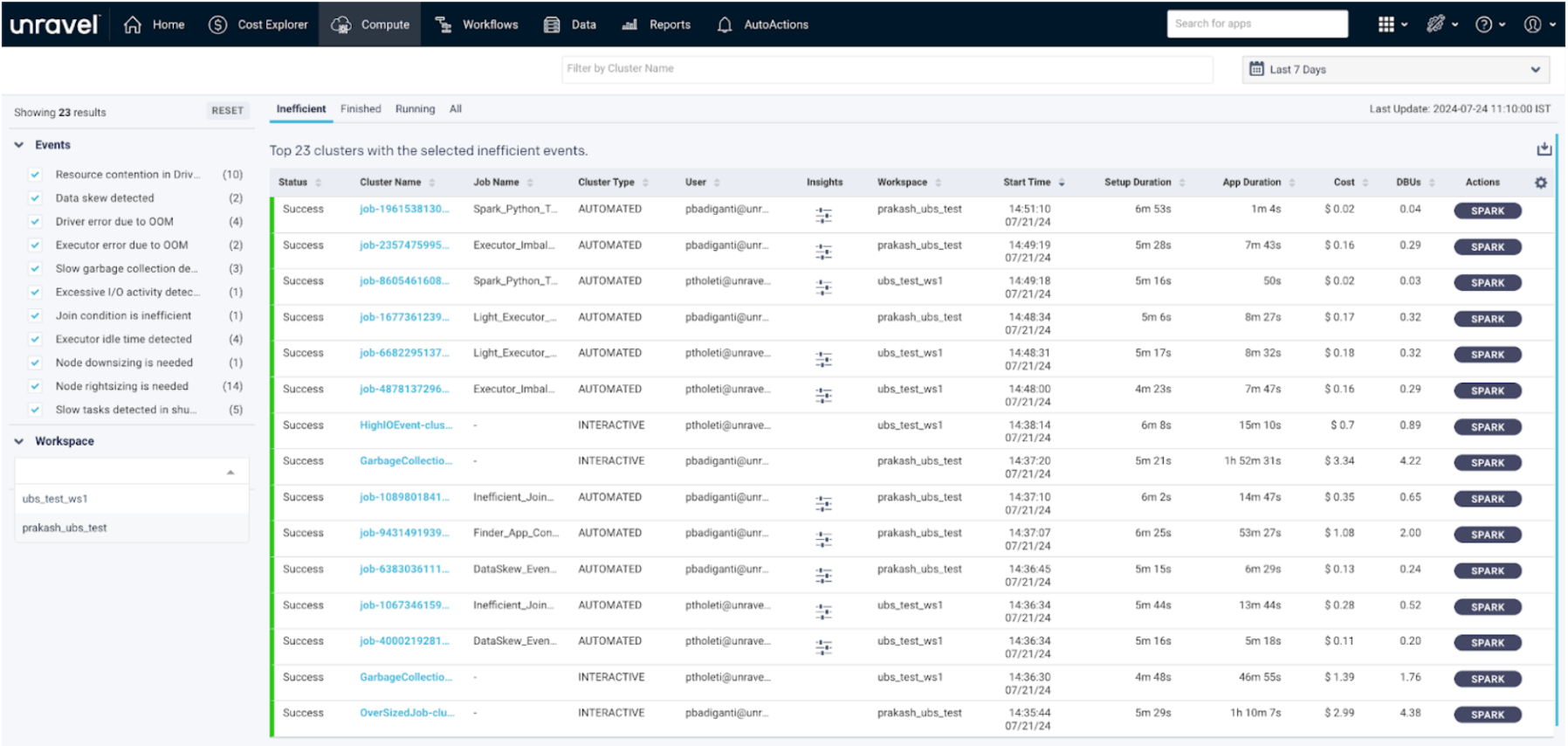Viewport: 1568px width, 746px height.
Task: Click the download table export icon
Action: [1544, 149]
